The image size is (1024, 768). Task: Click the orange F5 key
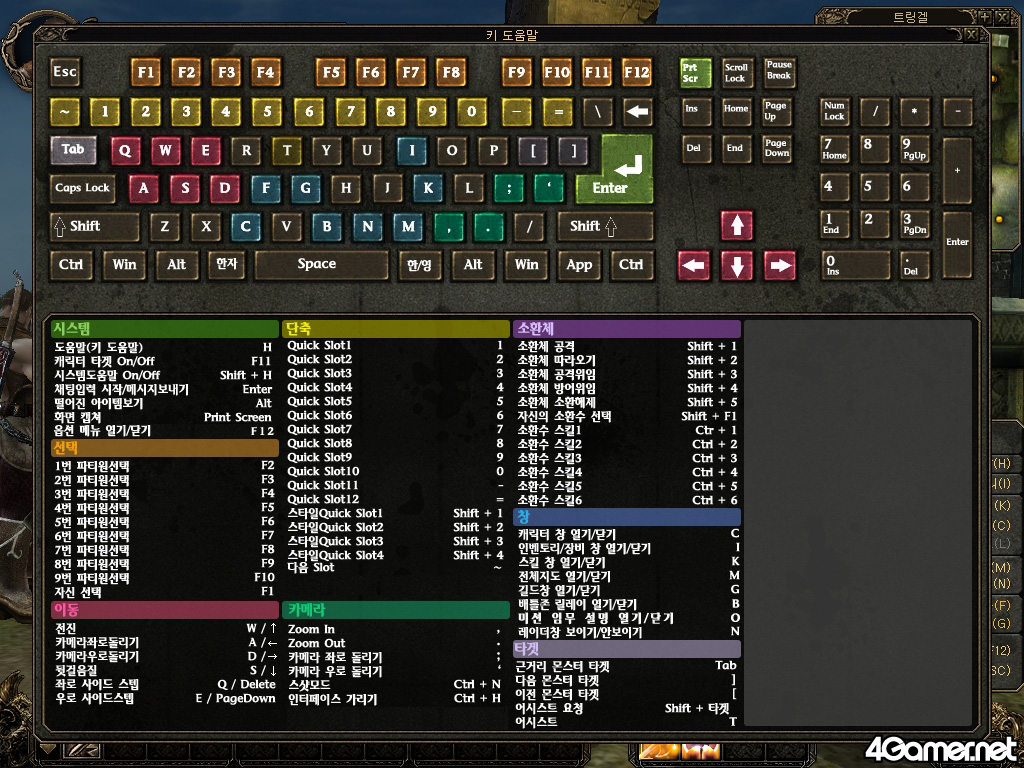pyautogui.click(x=331, y=72)
